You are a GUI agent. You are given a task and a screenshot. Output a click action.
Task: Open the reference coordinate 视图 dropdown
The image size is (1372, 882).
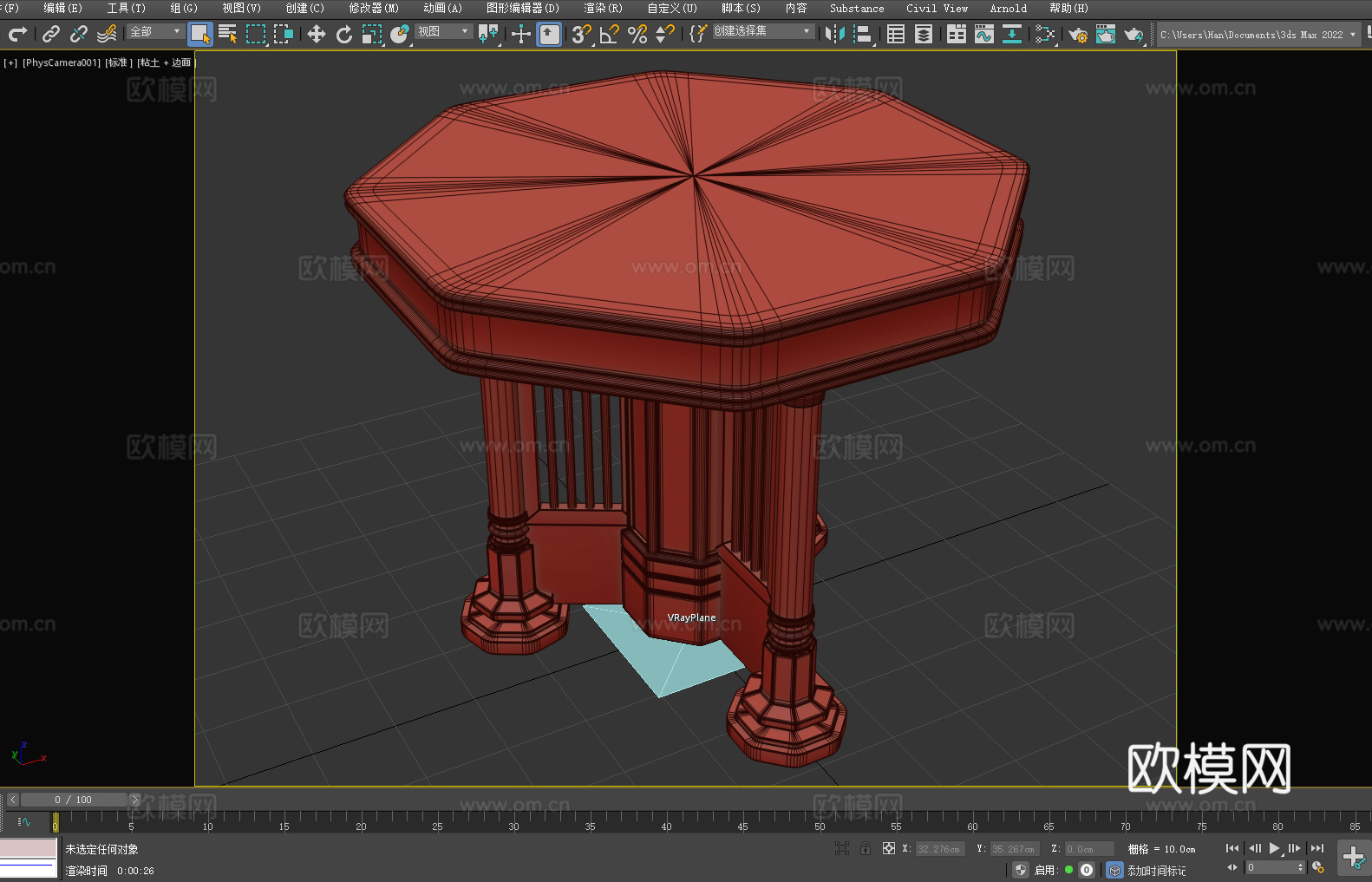(x=443, y=31)
